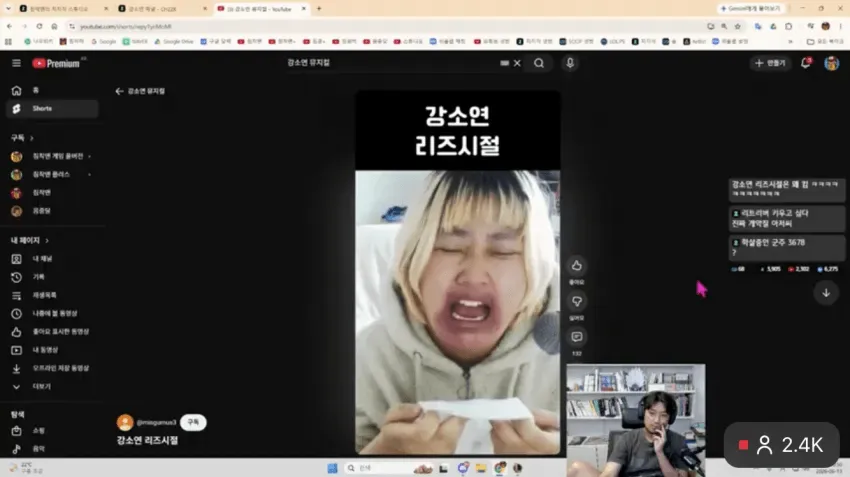Expand the 구독 subscriptions section
Viewport: 850px width, 477px height.
tap(22, 138)
